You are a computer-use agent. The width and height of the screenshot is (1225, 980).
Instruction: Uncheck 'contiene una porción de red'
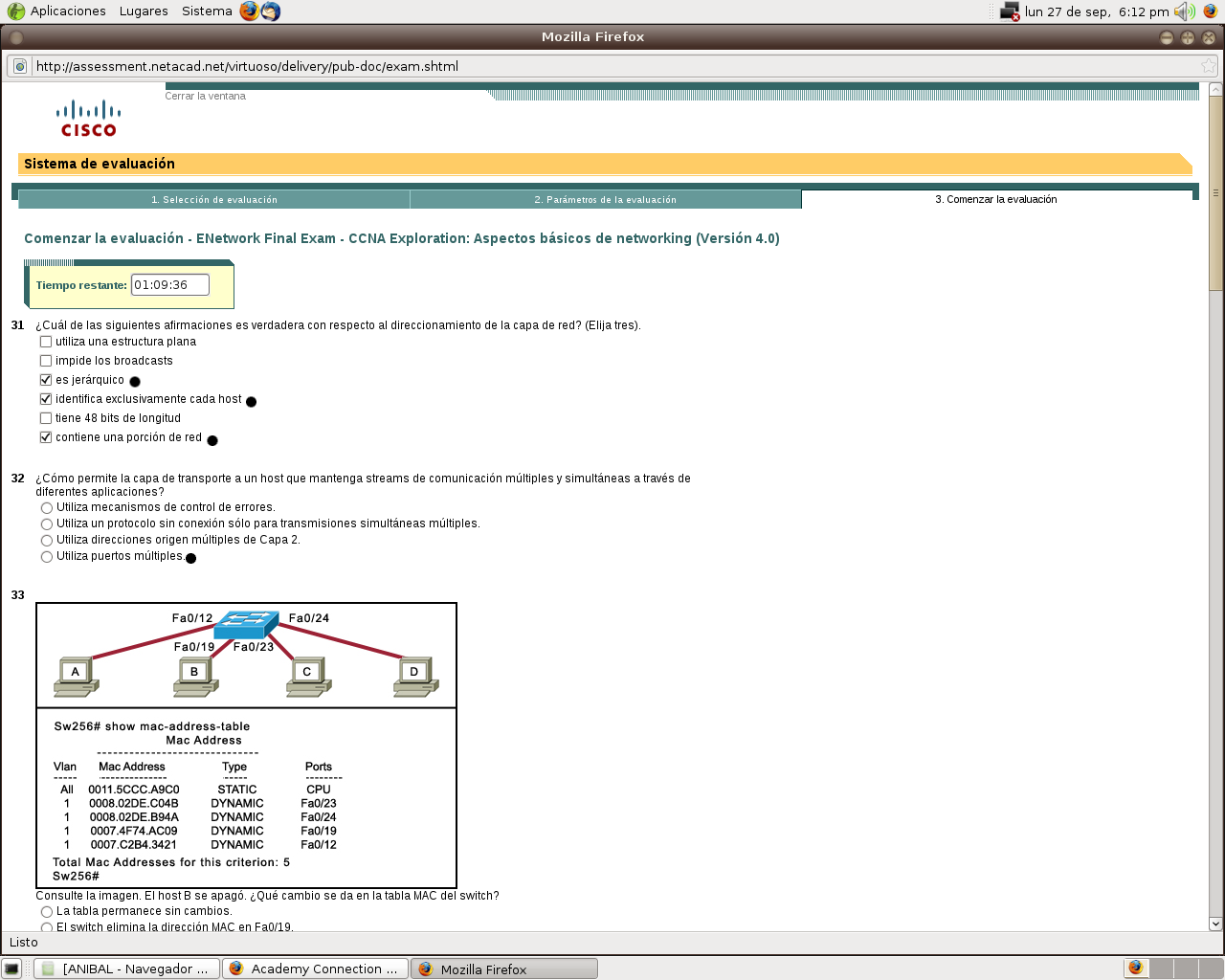click(x=46, y=437)
